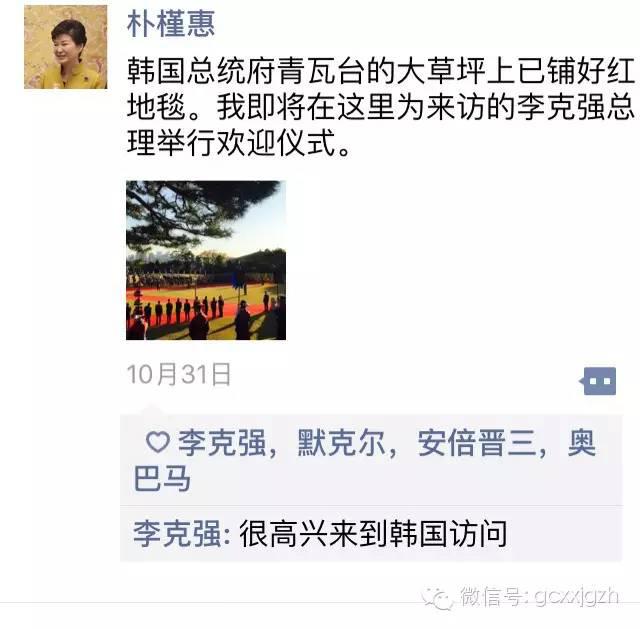Viewport: 640px width, 629px height.
Task: Open 朴槿惠's profile avatar
Action: pyautogui.click(x=66, y=47)
